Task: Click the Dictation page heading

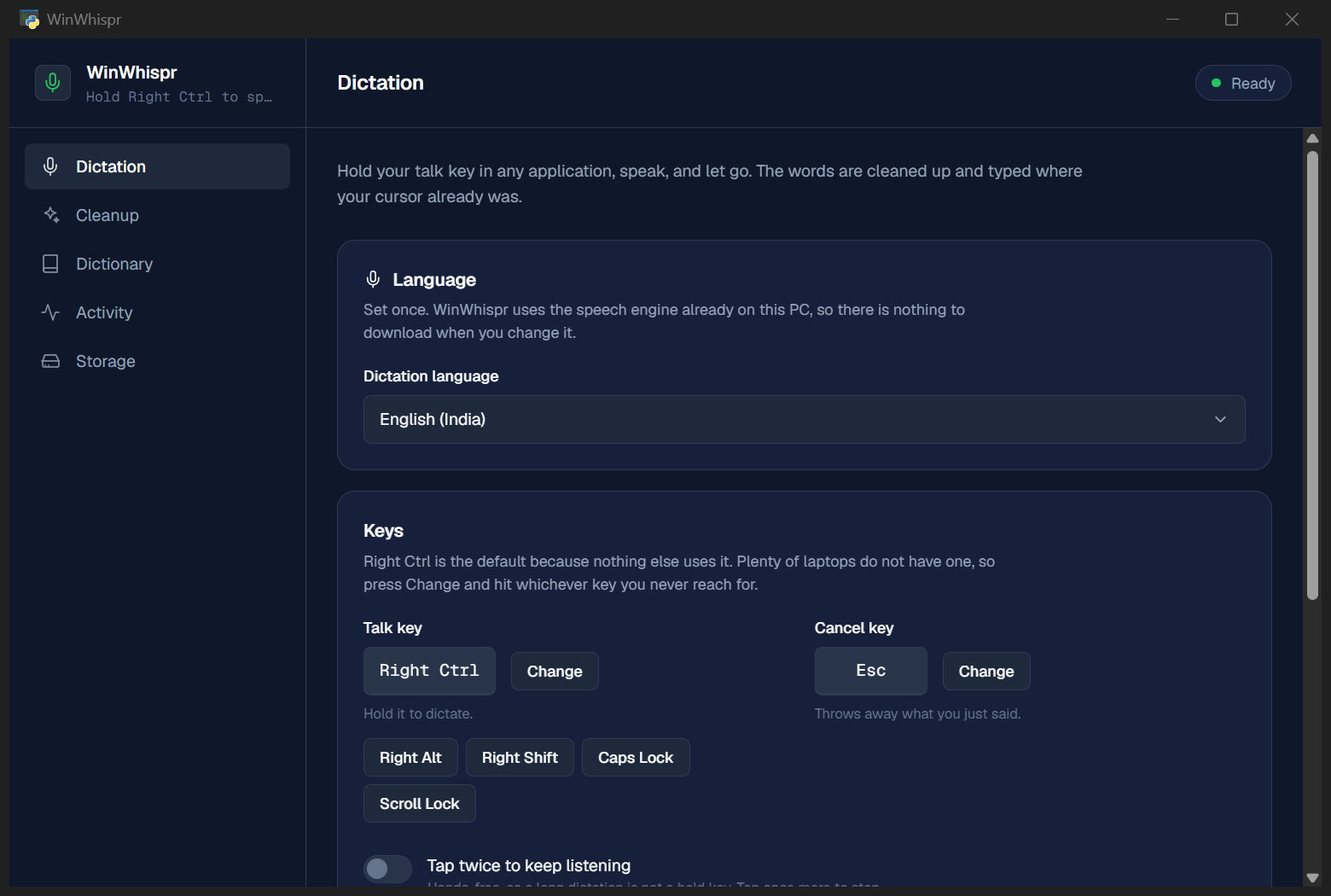Action: coord(381,83)
